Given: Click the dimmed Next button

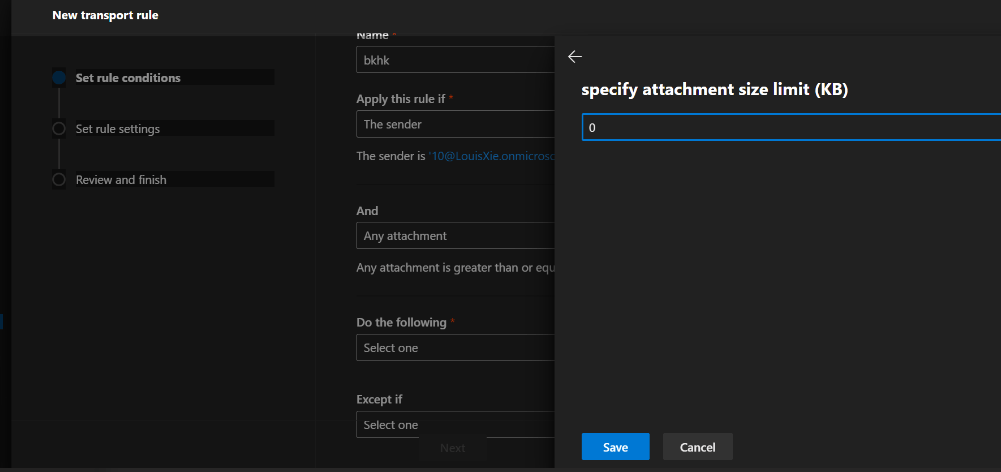Looking at the screenshot, I should pos(453,448).
